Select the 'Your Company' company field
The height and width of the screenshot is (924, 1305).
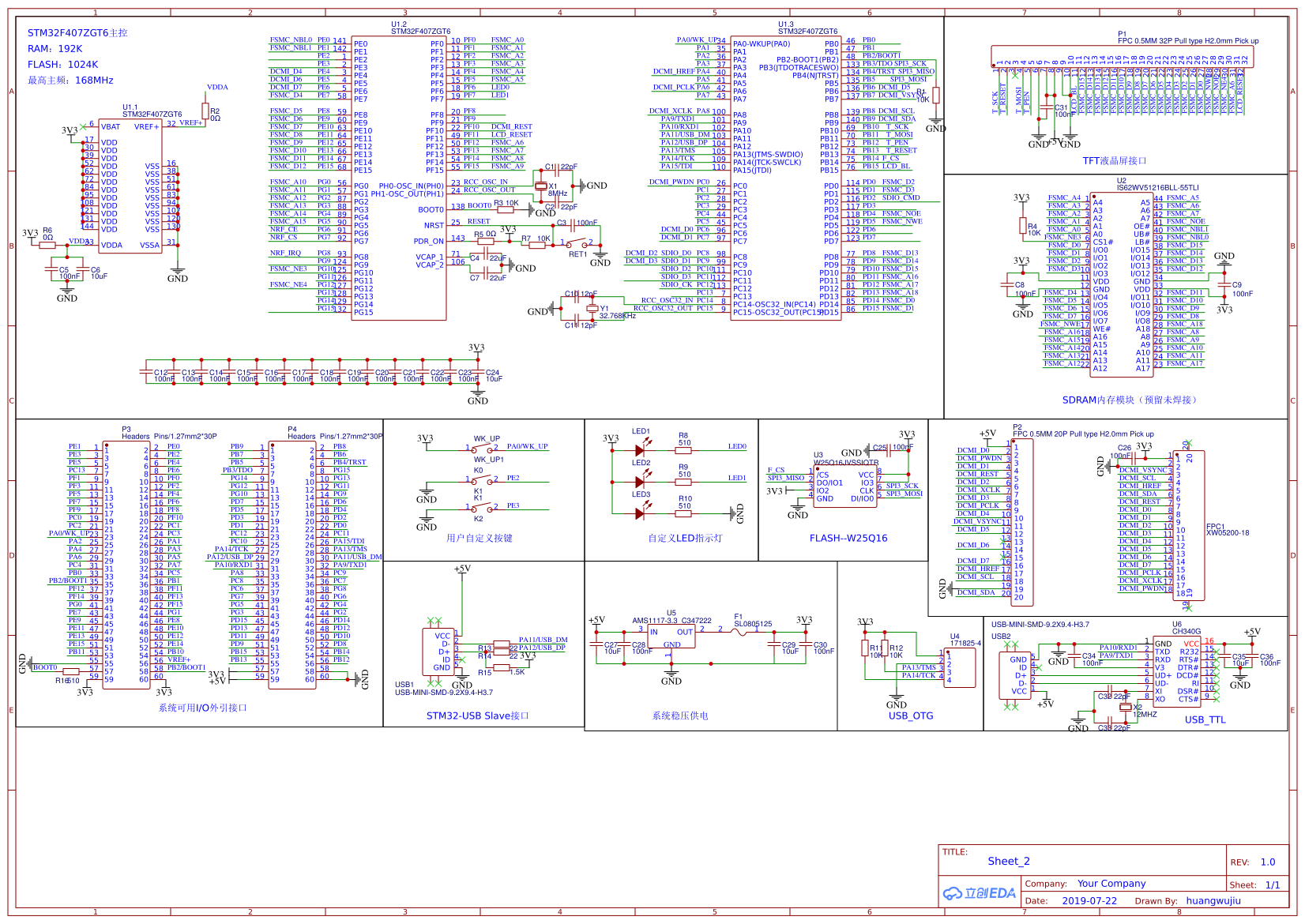point(1111,884)
